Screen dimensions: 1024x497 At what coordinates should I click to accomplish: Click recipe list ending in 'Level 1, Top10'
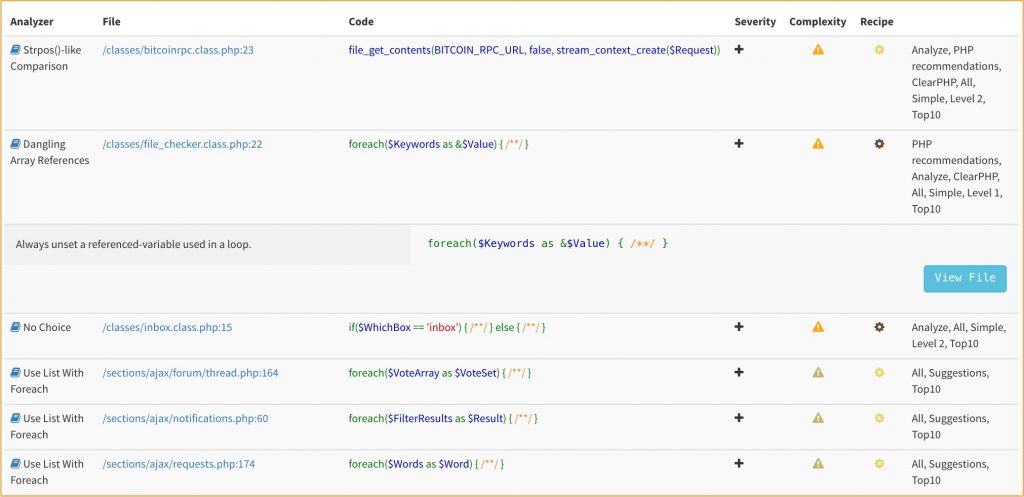pyautogui.click(x=957, y=176)
